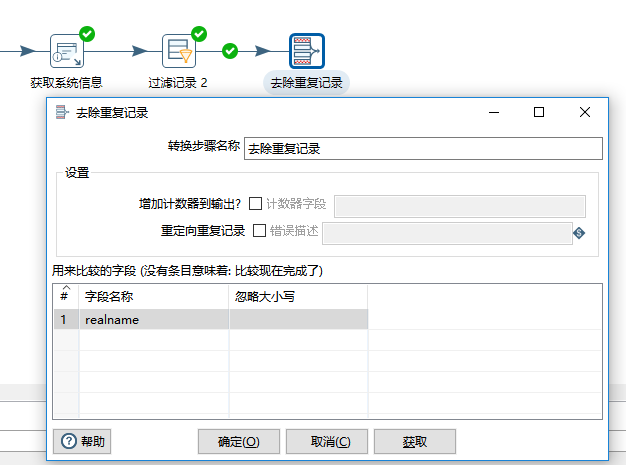Click 忽略大小写 cell in row 1
626x465 pixels.
[298, 320]
